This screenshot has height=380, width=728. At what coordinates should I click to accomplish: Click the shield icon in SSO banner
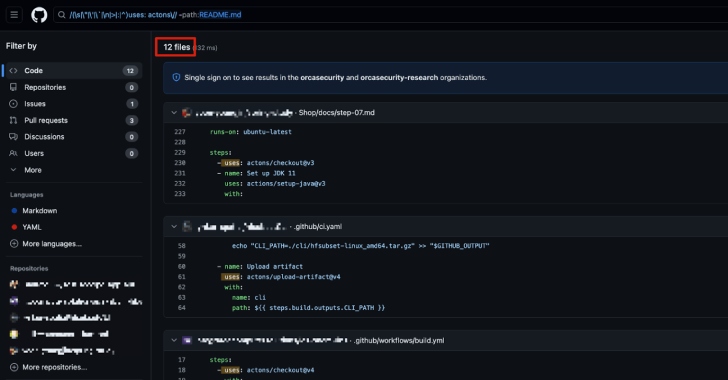176,77
